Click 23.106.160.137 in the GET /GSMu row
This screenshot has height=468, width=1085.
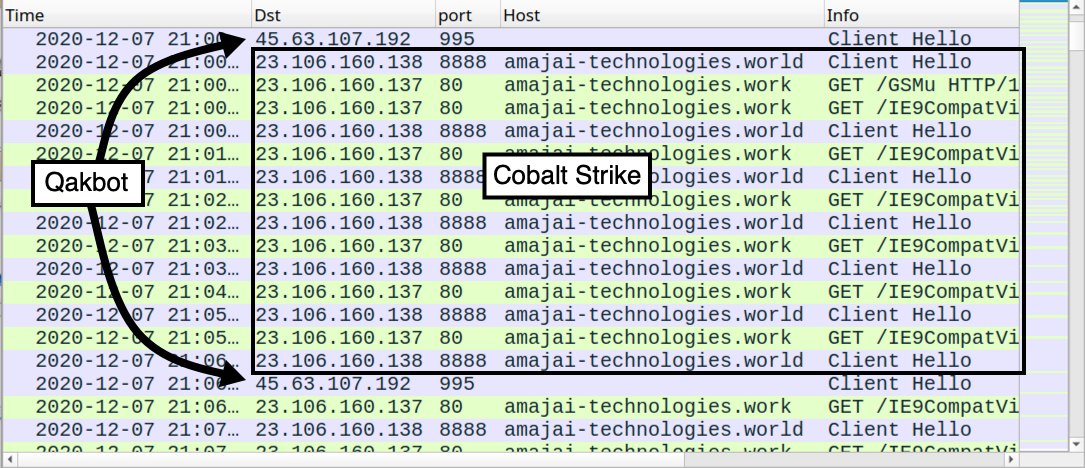(x=338, y=85)
